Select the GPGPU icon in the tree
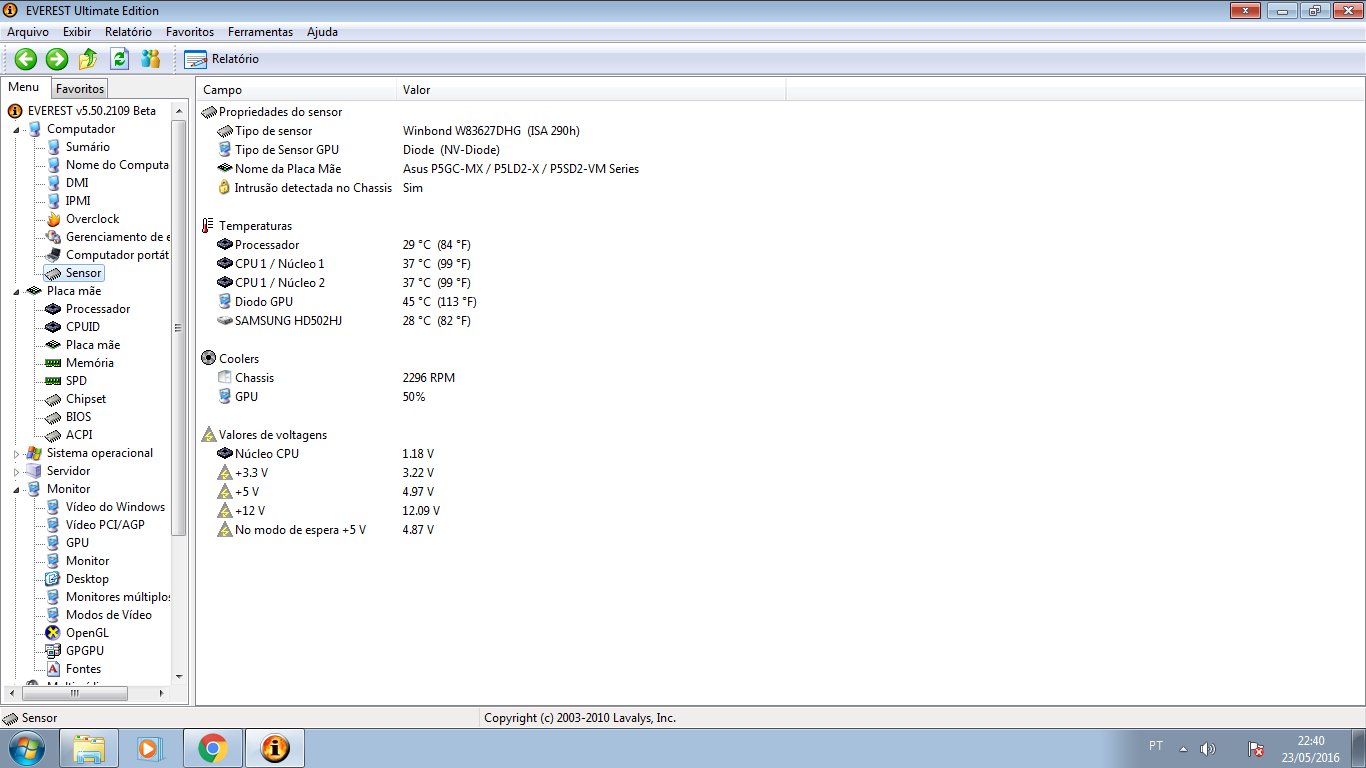The image size is (1366, 768). [x=54, y=651]
